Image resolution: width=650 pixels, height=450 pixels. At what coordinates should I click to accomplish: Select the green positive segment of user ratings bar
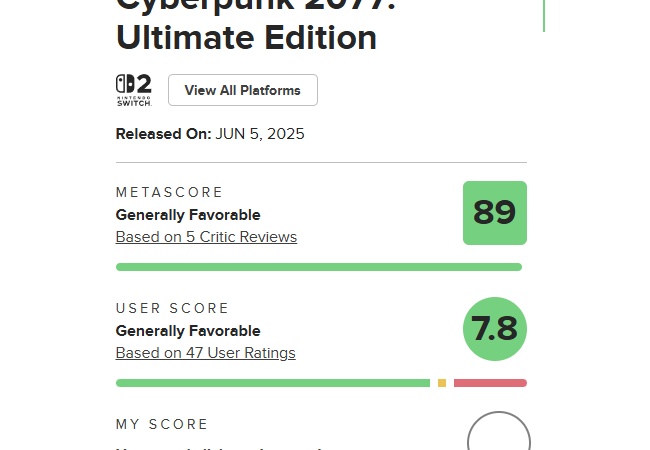tap(272, 383)
